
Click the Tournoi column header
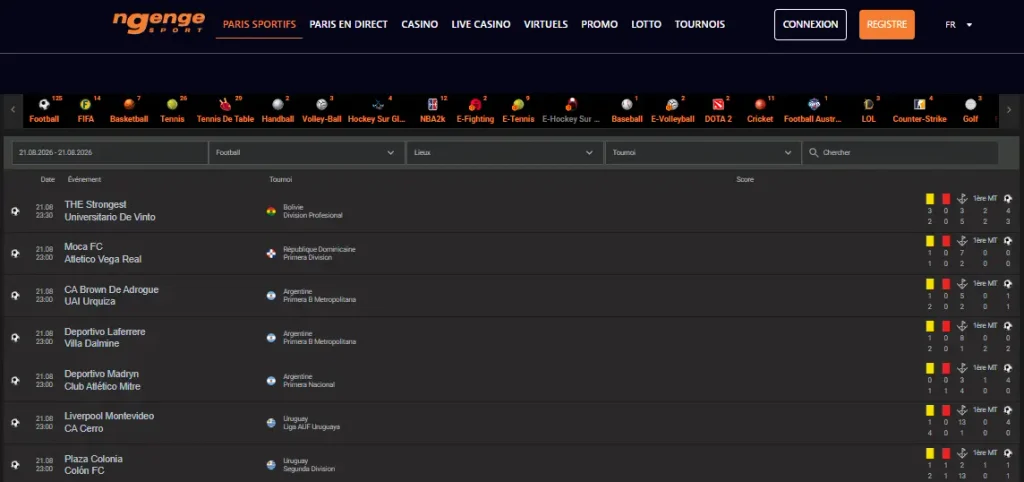(280, 179)
